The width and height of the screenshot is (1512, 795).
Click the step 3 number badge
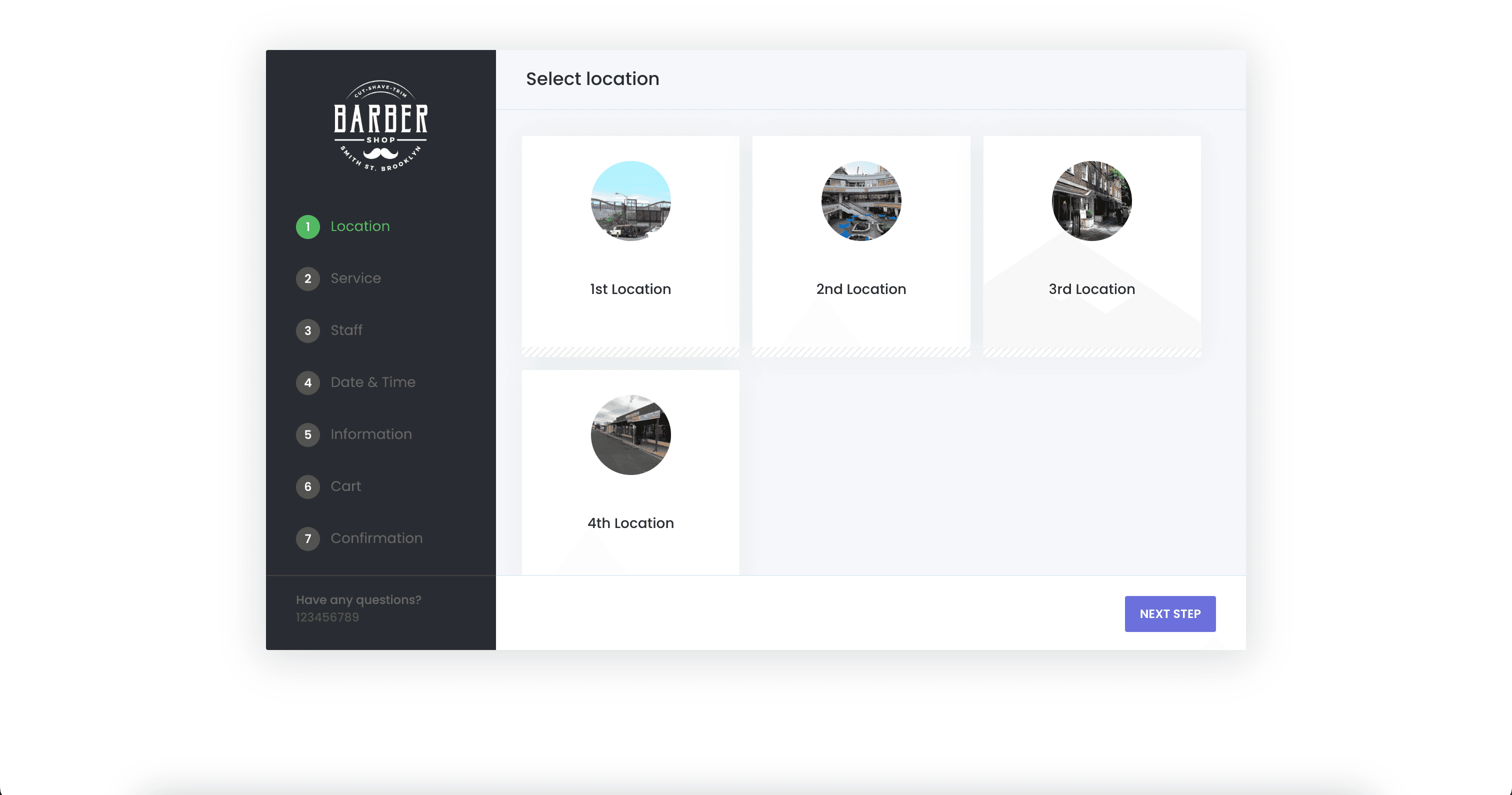(307, 330)
